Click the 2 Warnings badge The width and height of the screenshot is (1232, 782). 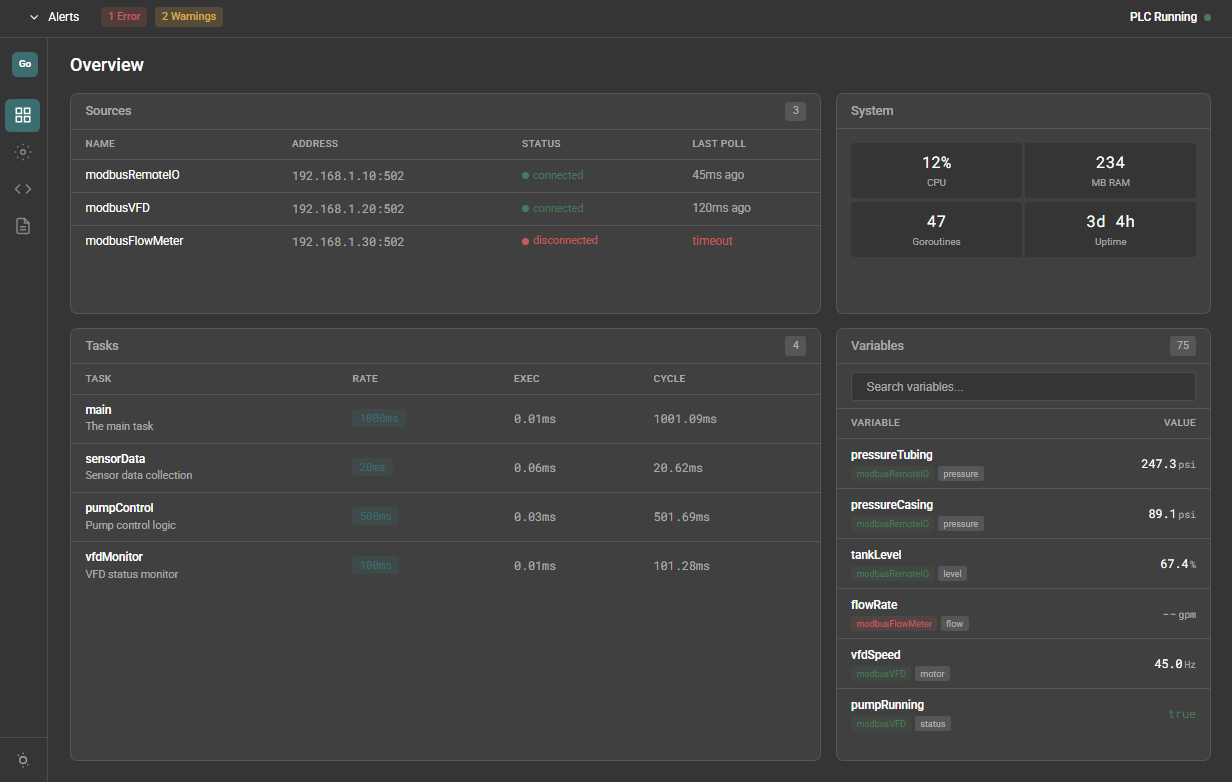189,17
